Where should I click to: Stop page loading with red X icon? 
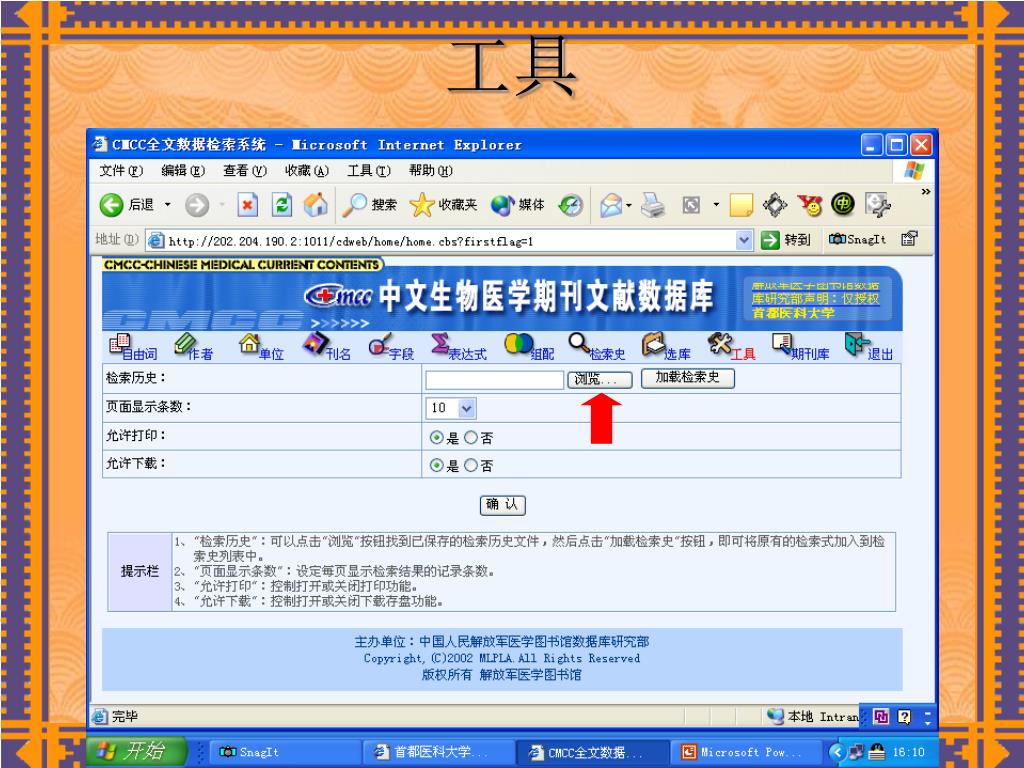[x=247, y=205]
